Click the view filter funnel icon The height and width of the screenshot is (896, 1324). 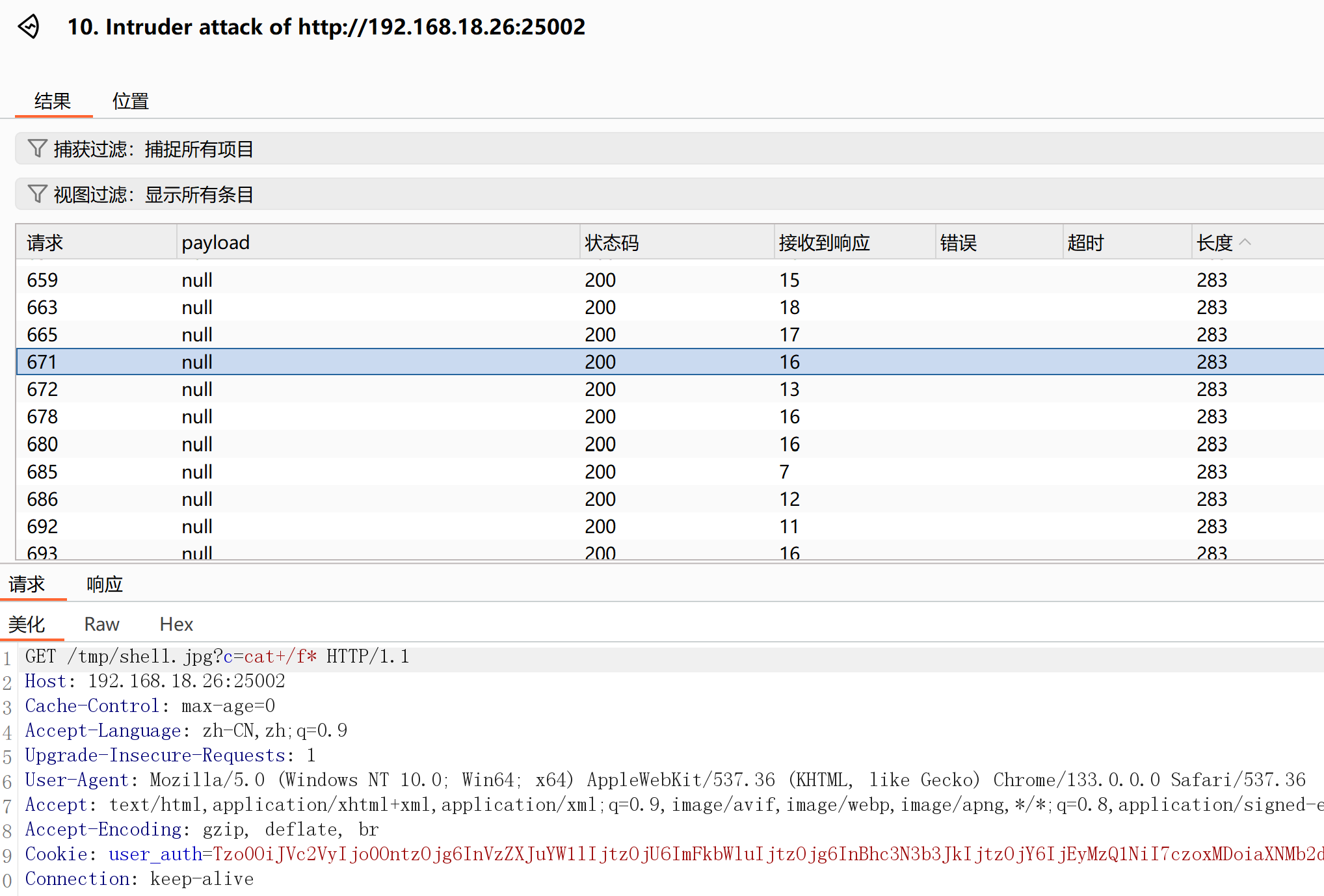click(37, 194)
